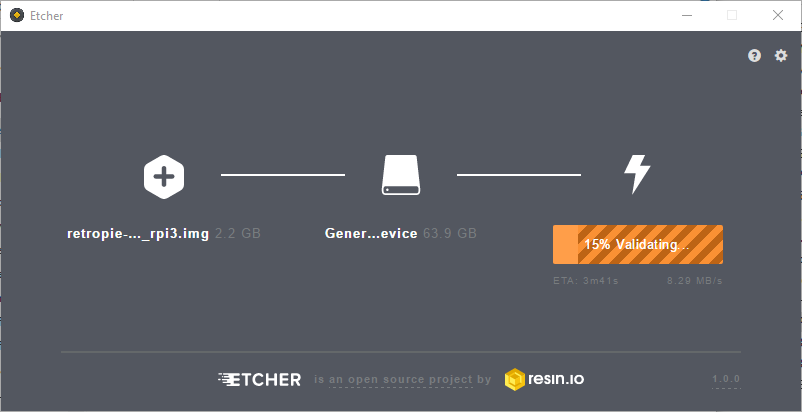Click the 15% Validating progress bar

(x=638, y=244)
